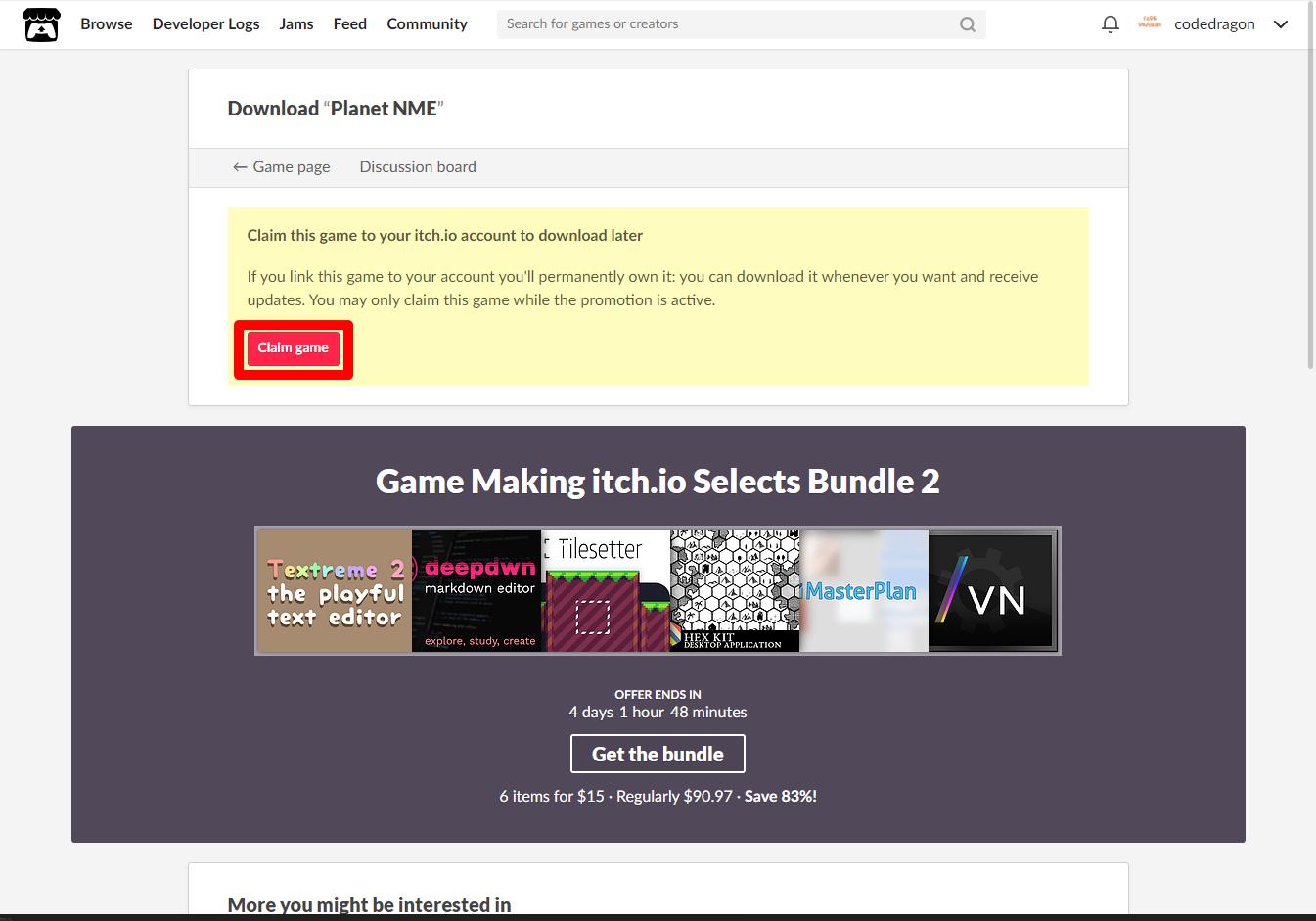This screenshot has height=921, width=1316.
Task: Click the Get the bundle button
Action: click(x=658, y=754)
